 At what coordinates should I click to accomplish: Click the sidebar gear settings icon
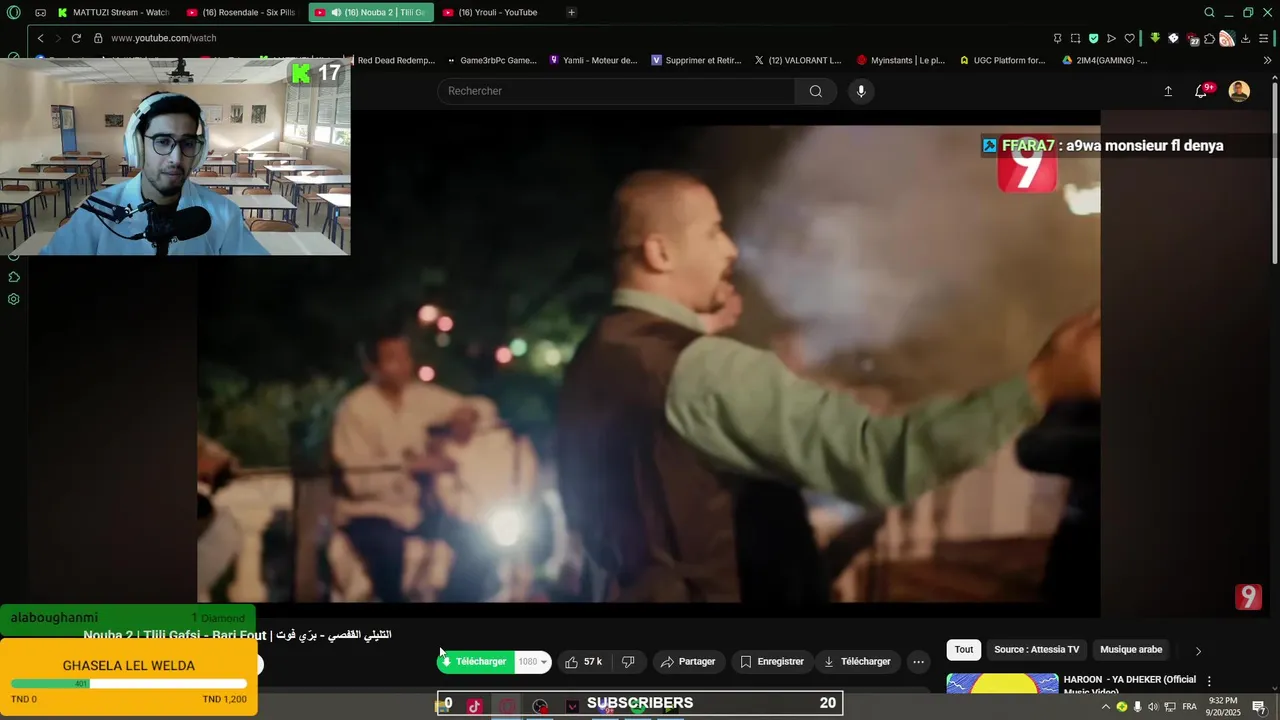tap(14, 299)
